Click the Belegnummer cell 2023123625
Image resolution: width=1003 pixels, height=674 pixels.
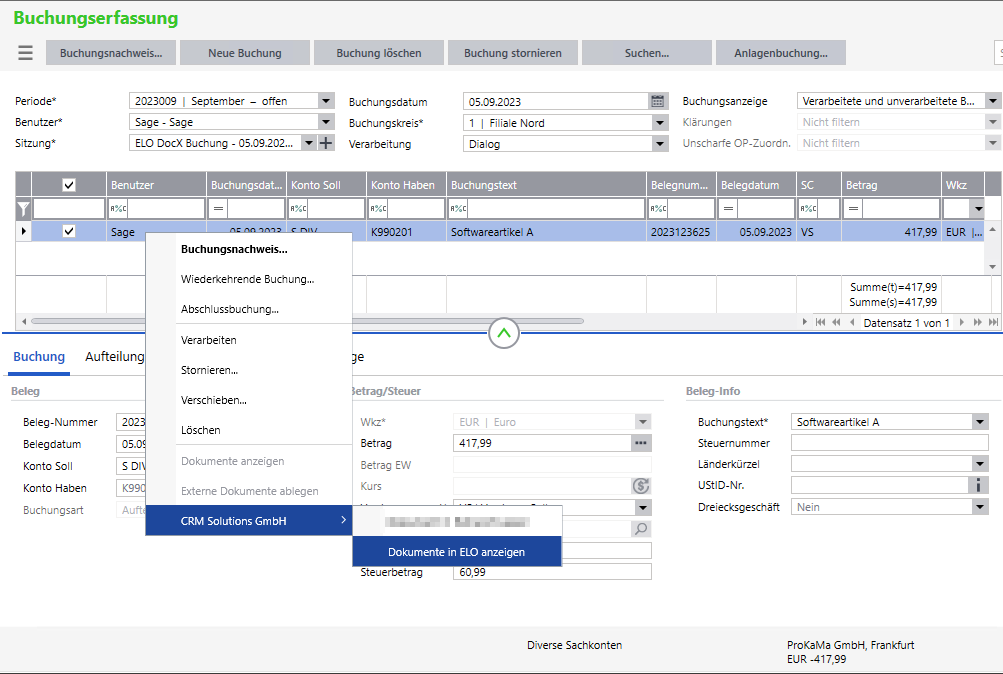pos(681,231)
